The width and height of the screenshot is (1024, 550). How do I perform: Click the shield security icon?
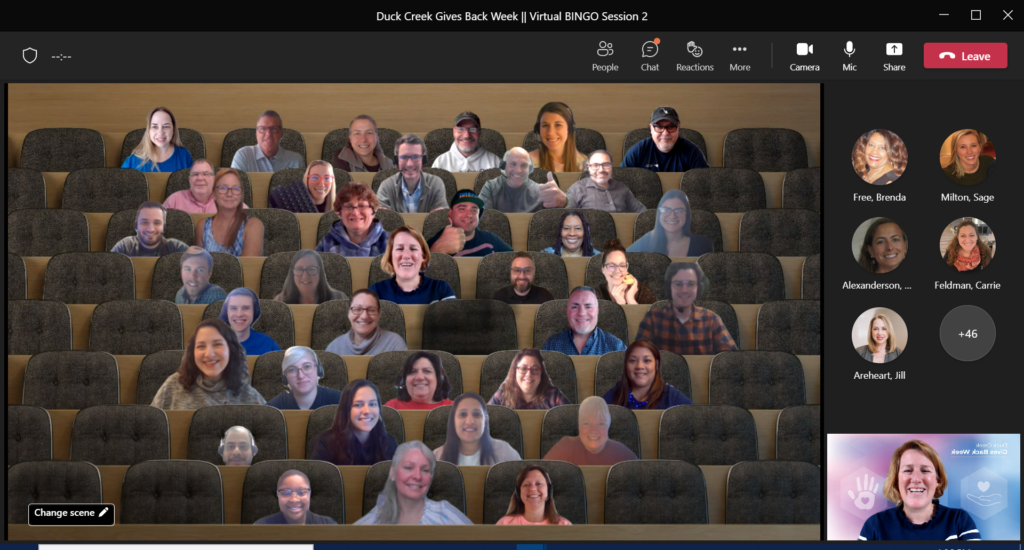click(30, 56)
